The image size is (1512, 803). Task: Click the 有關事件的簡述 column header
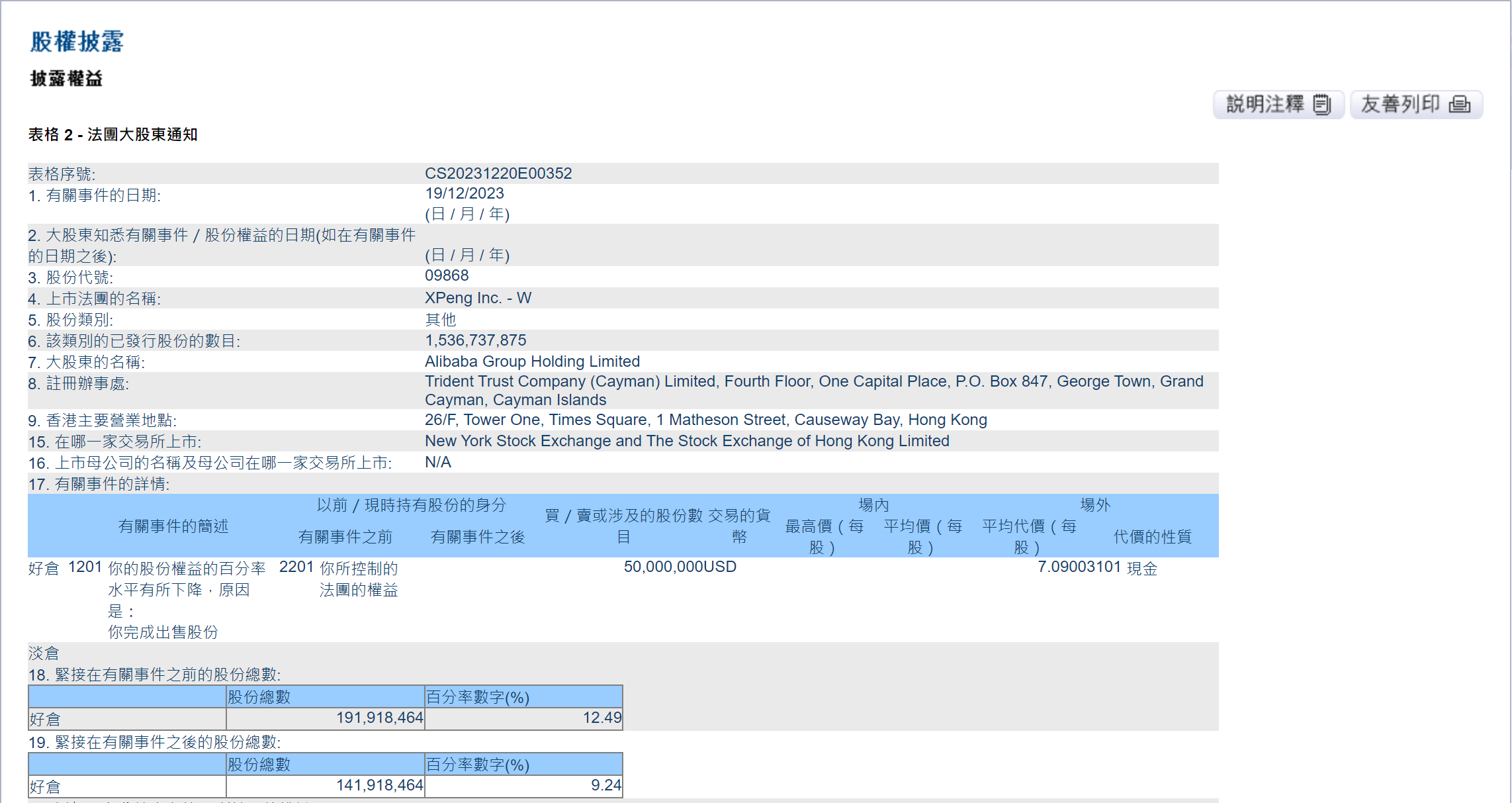tap(173, 526)
